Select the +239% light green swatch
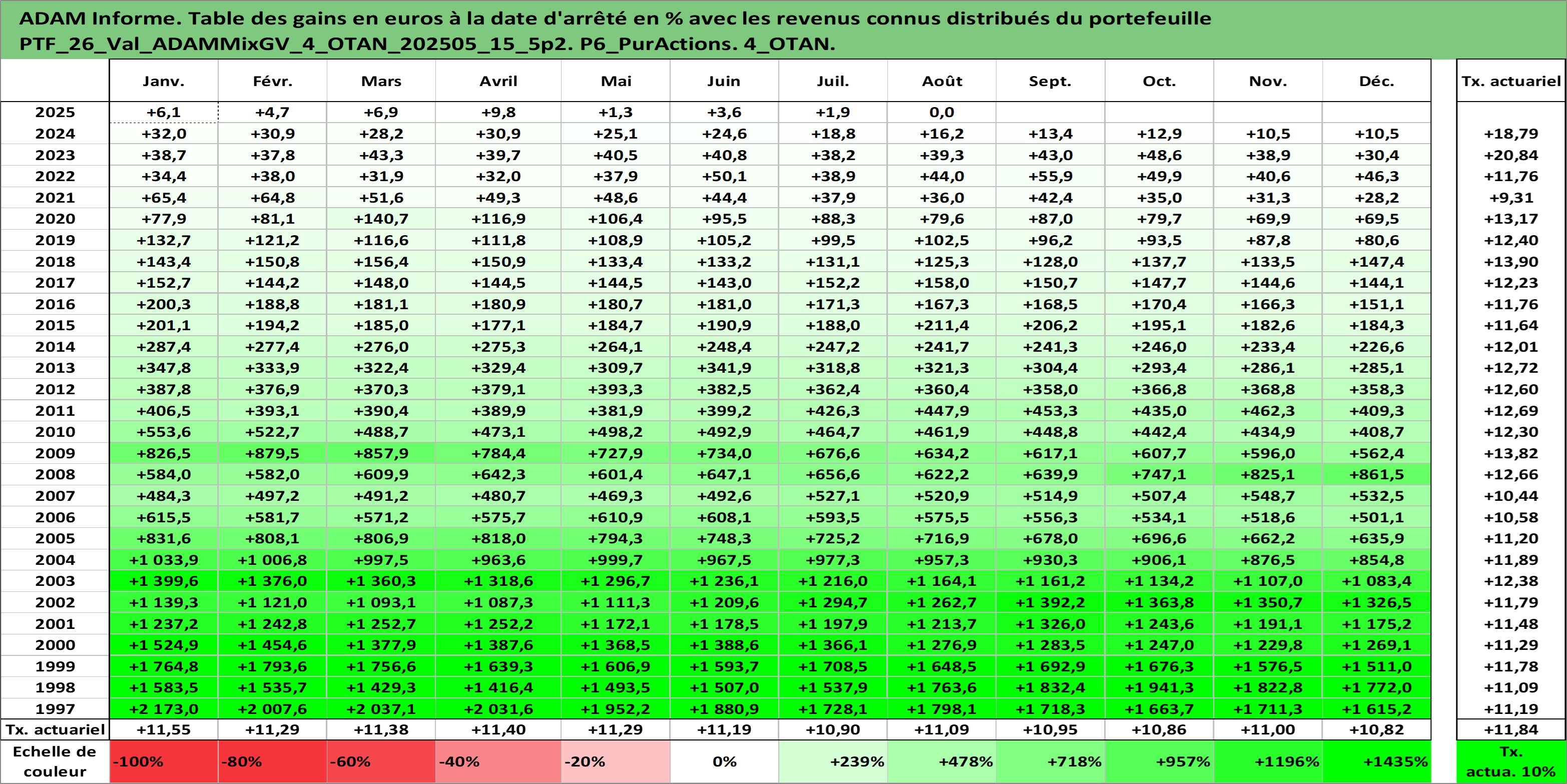Image resolution: width=1567 pixels, height=784 pixels. pyautogui.click(x=833, y=761)
